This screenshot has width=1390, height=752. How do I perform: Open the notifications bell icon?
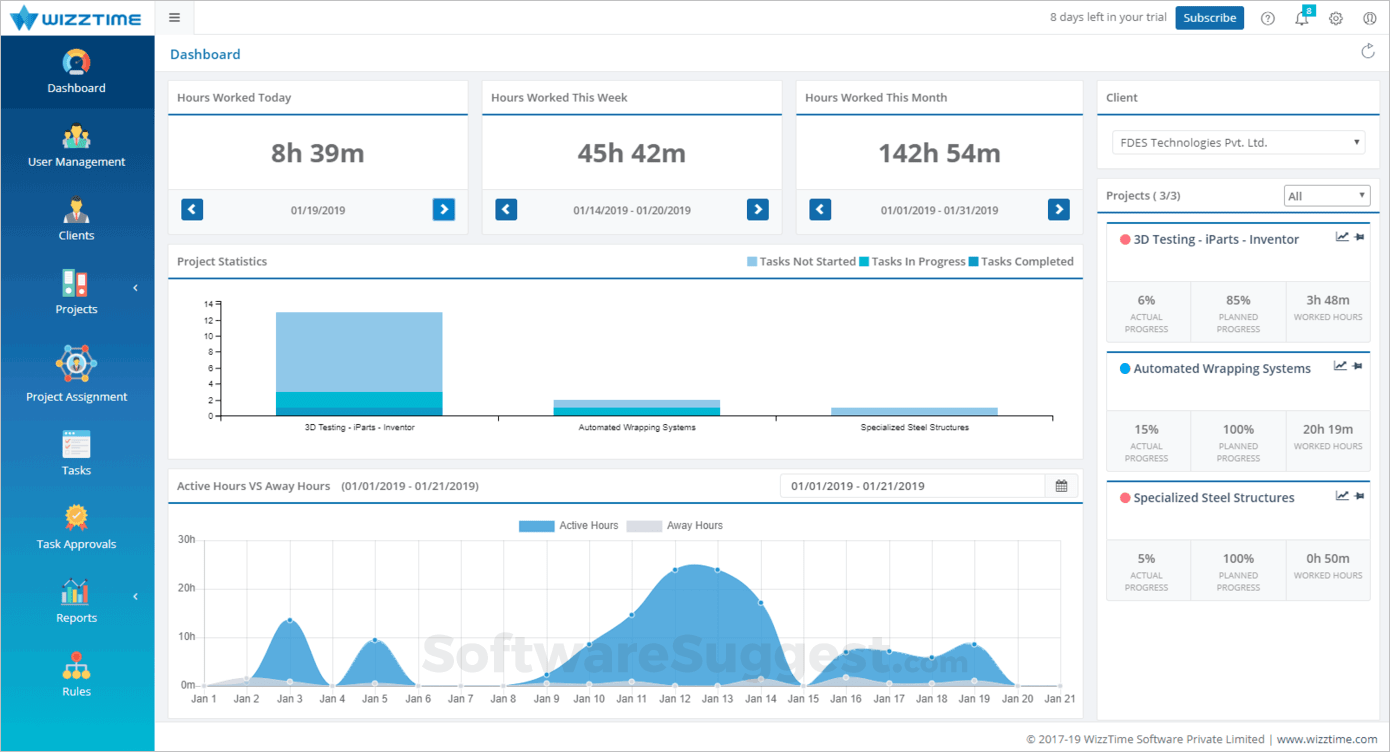1301,18
